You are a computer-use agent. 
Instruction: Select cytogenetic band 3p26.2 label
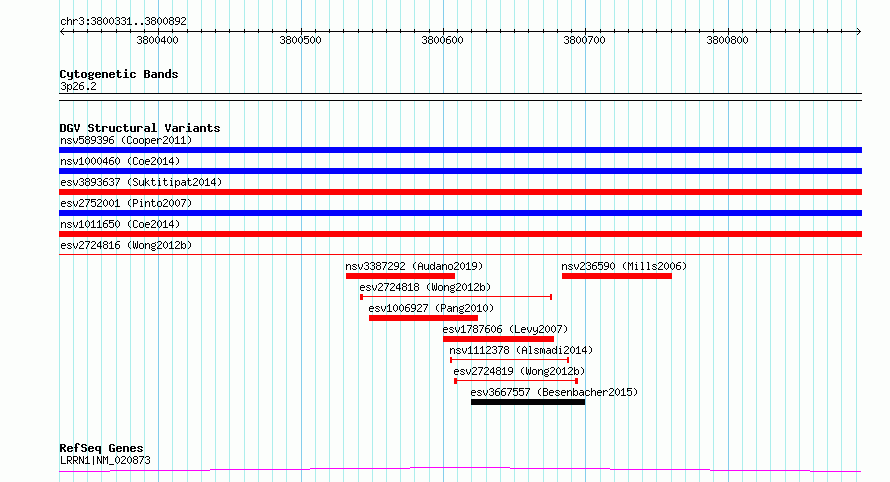point(78,86)
